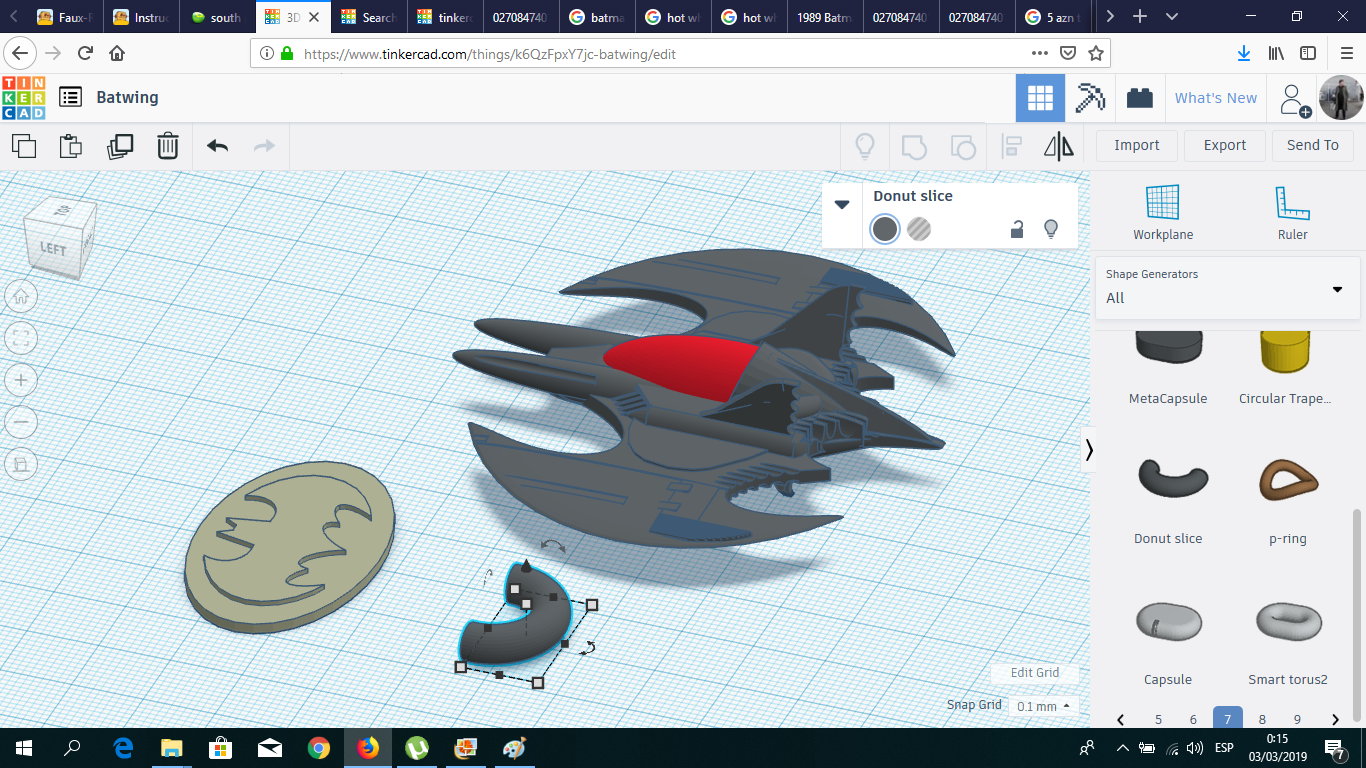Open the Shape Generators All dropdown
This screenshot has width=1366, height=768.
pyautogui.click(x=1227, y=288)
